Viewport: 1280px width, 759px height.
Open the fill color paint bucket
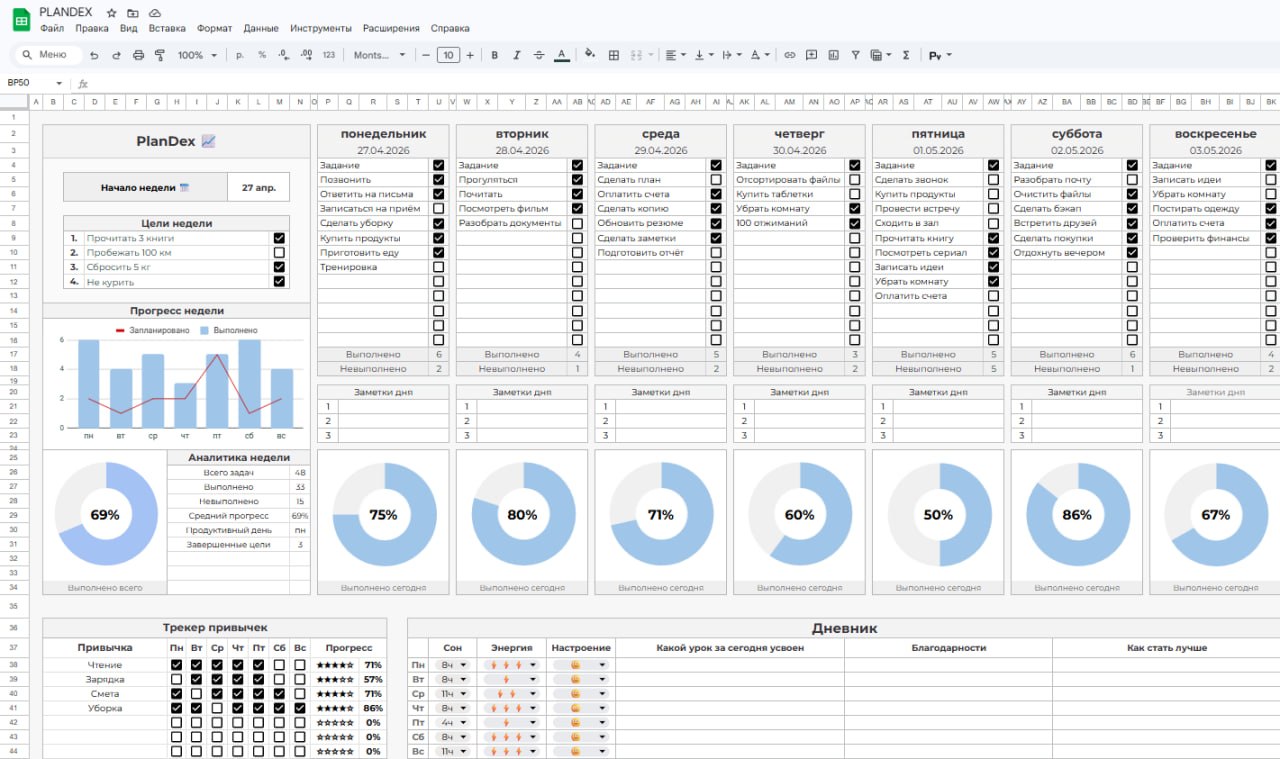[589, 55]
